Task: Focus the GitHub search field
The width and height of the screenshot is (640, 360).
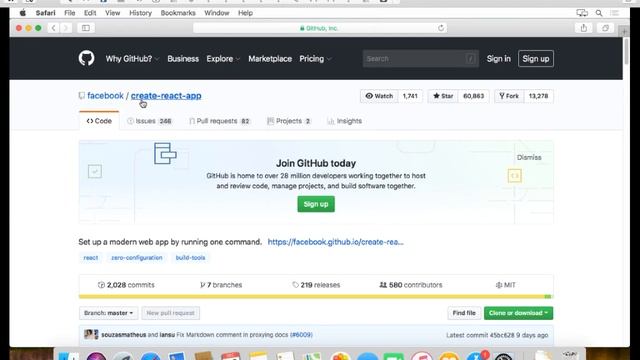Action: pos(420,59)
